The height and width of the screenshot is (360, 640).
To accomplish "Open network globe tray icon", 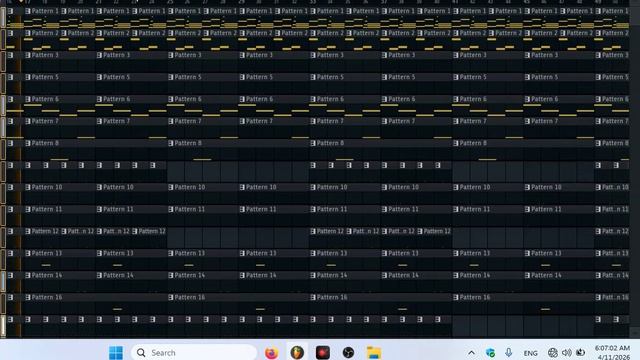I will (553, 353).
